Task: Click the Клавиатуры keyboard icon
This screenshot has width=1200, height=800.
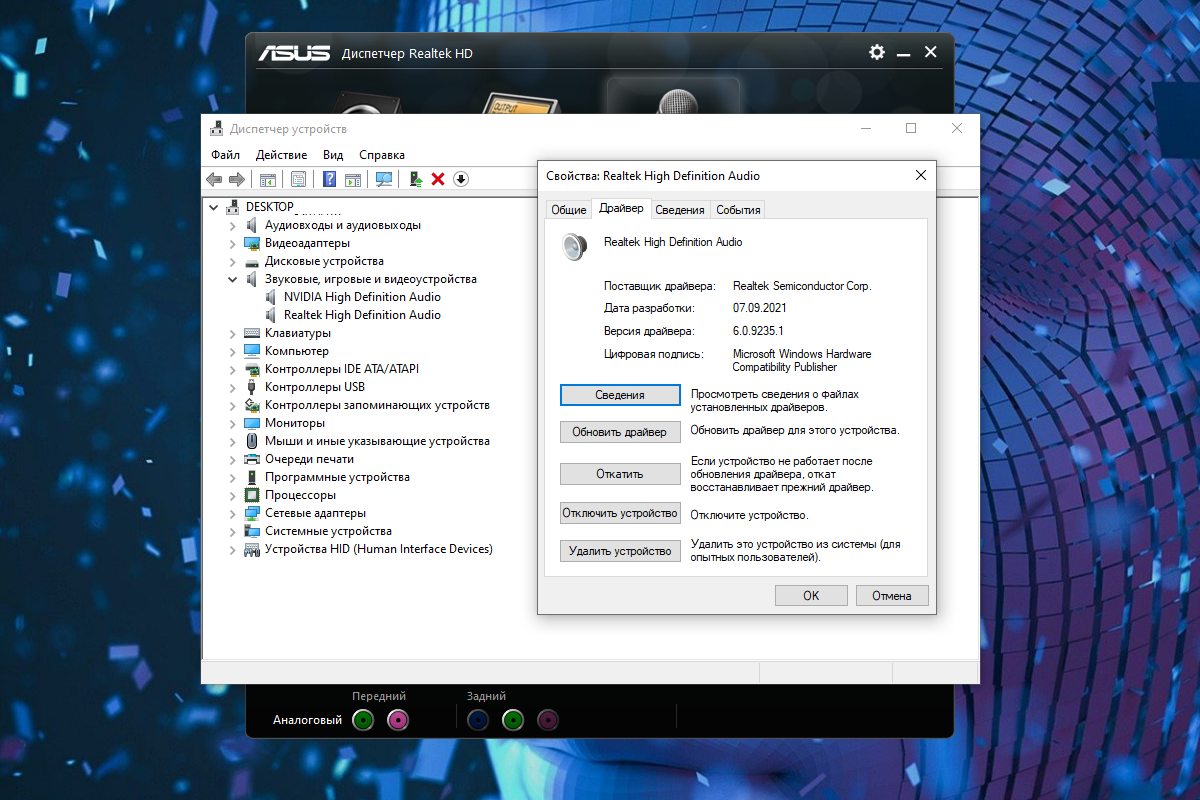Action: [x=253, y=333]
